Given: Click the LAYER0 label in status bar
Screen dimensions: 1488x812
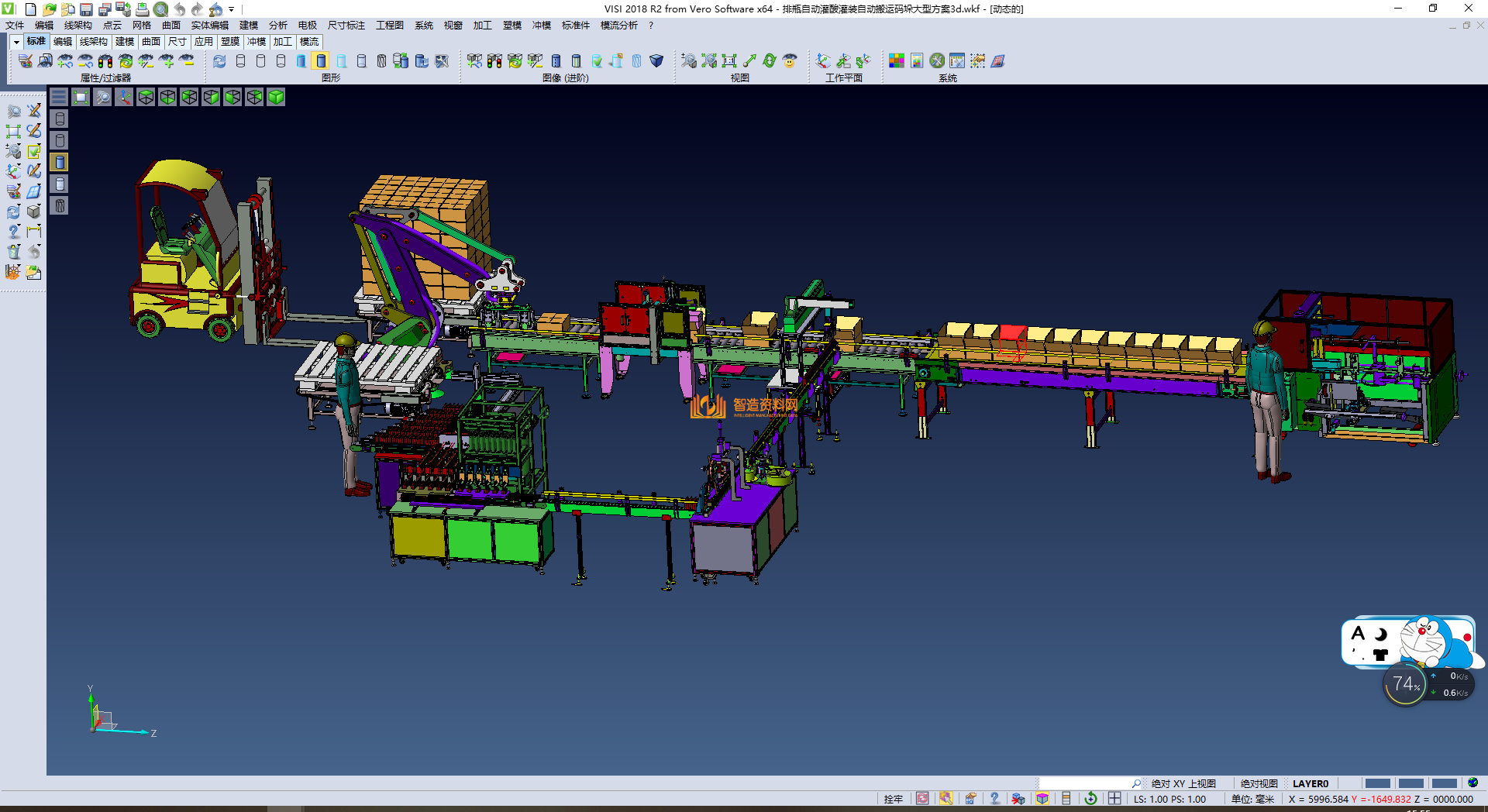Looking at the screenshot, I should (x=1310, y=783).
